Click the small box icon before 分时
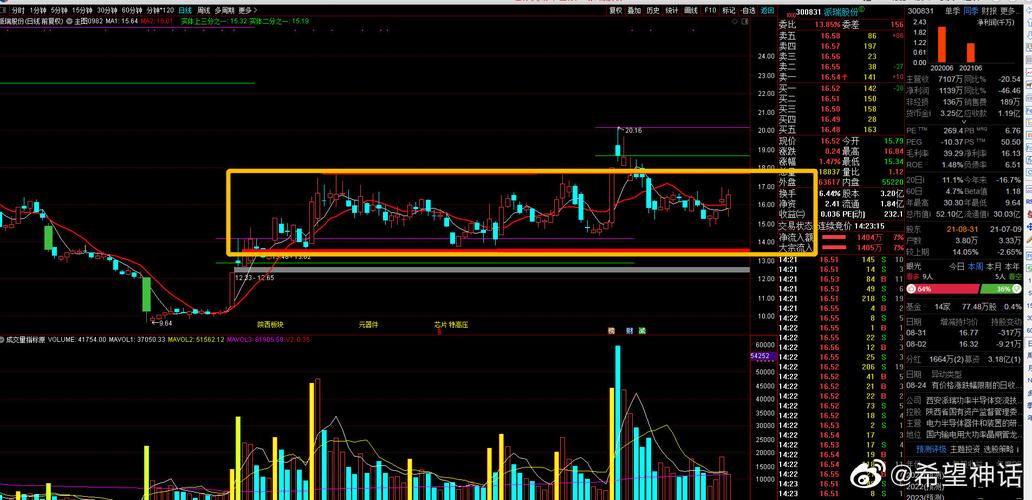Image resolution: width=1032 pixels, height=500 pixels. (5, 11)
